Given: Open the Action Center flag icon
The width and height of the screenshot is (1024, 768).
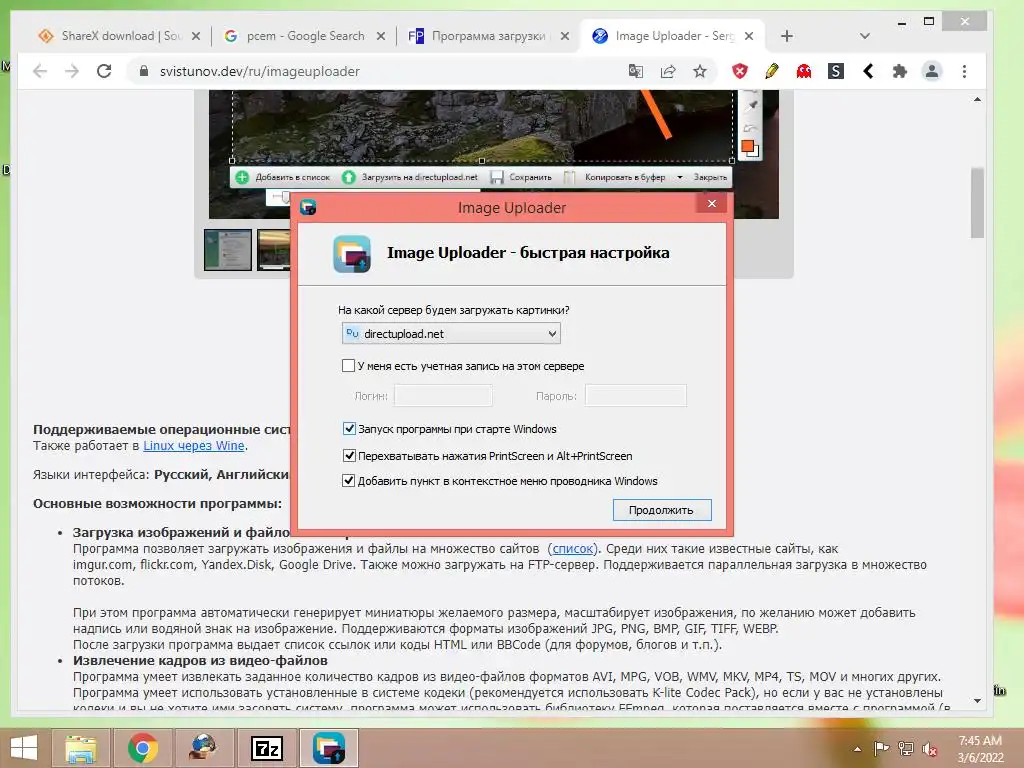Looking at the screenshot, I should (x=881, y=748).
